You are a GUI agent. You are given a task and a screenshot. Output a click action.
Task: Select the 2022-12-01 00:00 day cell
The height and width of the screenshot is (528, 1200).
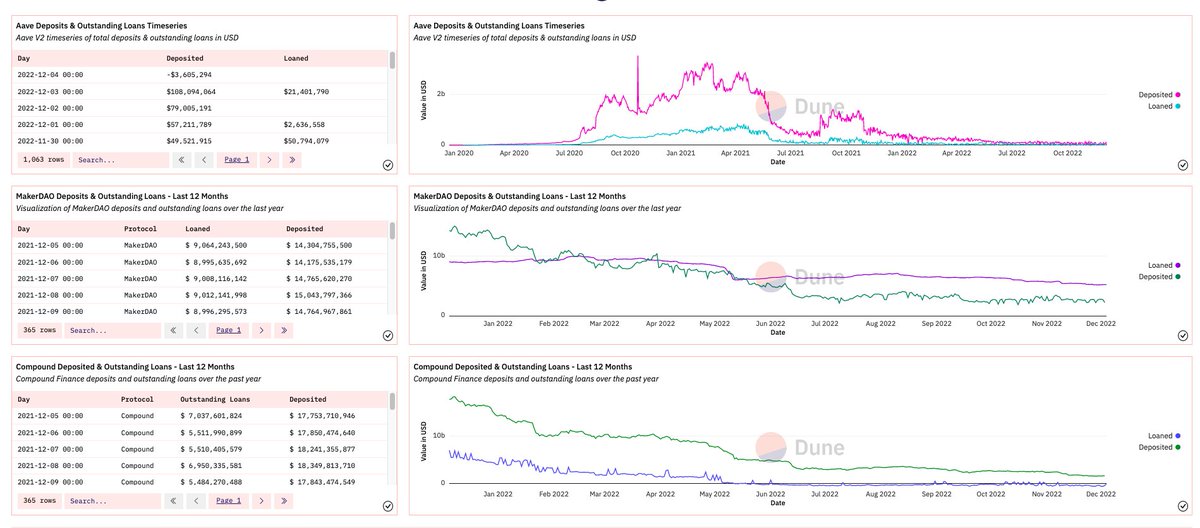[x=49, y=124]
